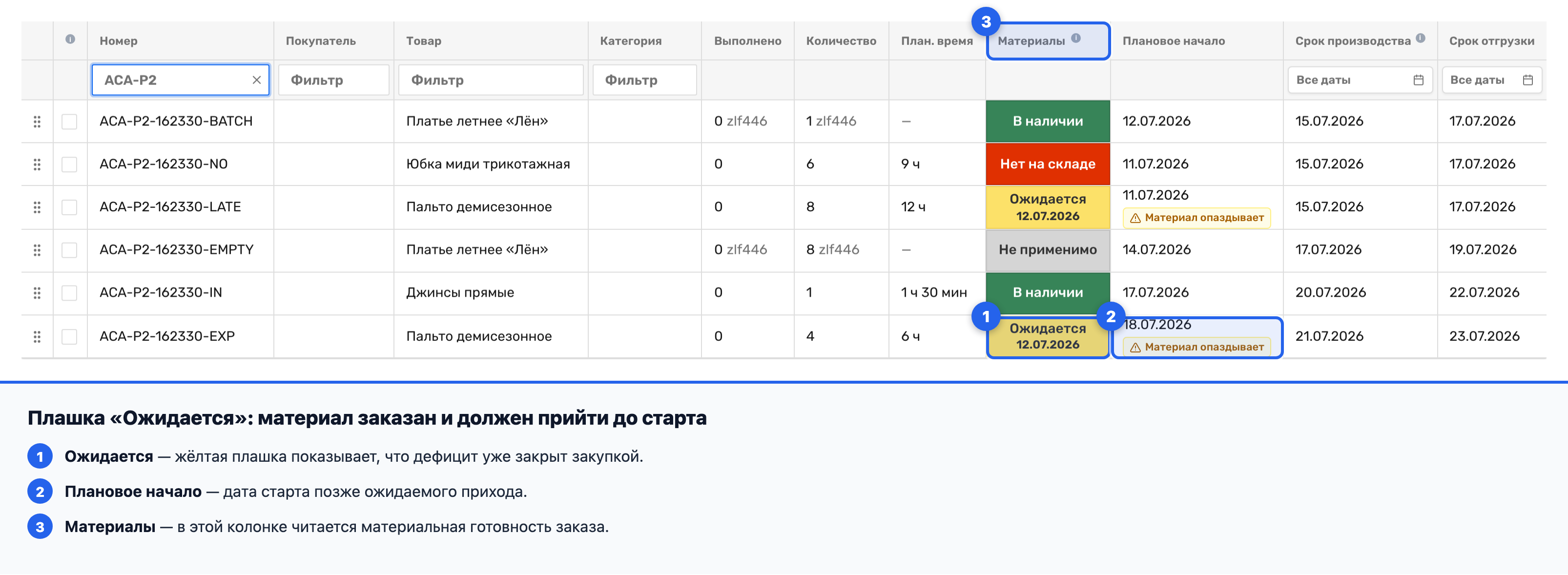This screenshot has height=575, width=1568.
Task: Click planned start date 14.07.2026
Action: [x=1156, y=249]
